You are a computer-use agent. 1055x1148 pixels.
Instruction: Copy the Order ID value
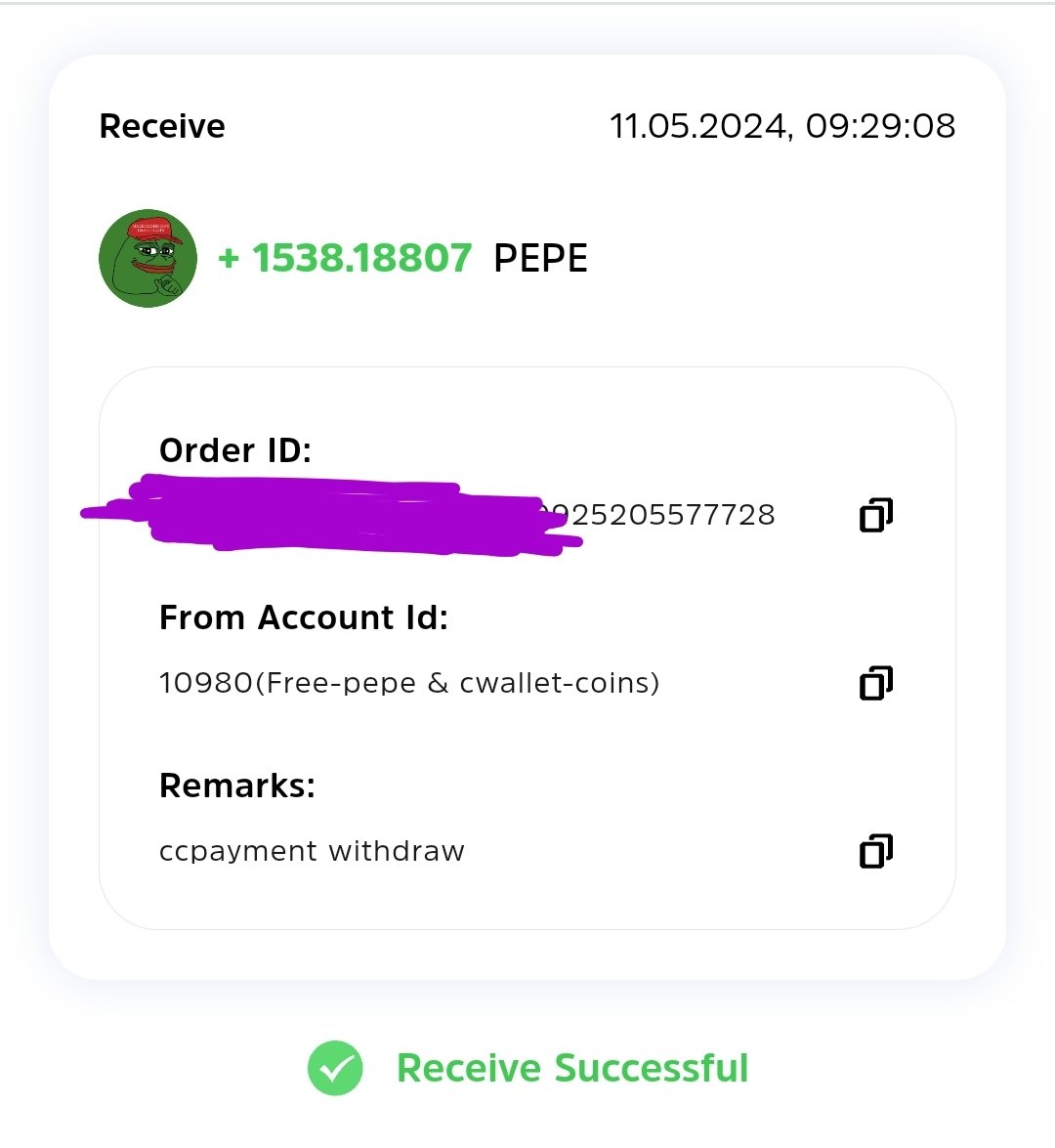[x=875, y=515]
